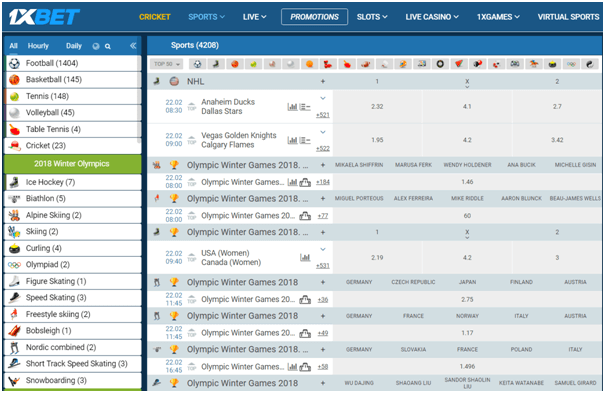
Task: Filter by the tennis ball icon in strip
Action: click(254, 64)
